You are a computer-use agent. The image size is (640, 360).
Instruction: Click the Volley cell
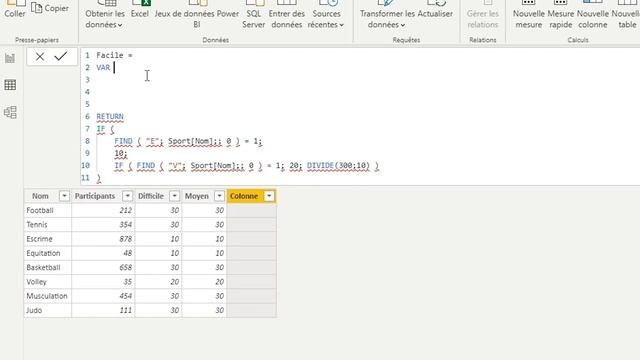click(47, 282)
